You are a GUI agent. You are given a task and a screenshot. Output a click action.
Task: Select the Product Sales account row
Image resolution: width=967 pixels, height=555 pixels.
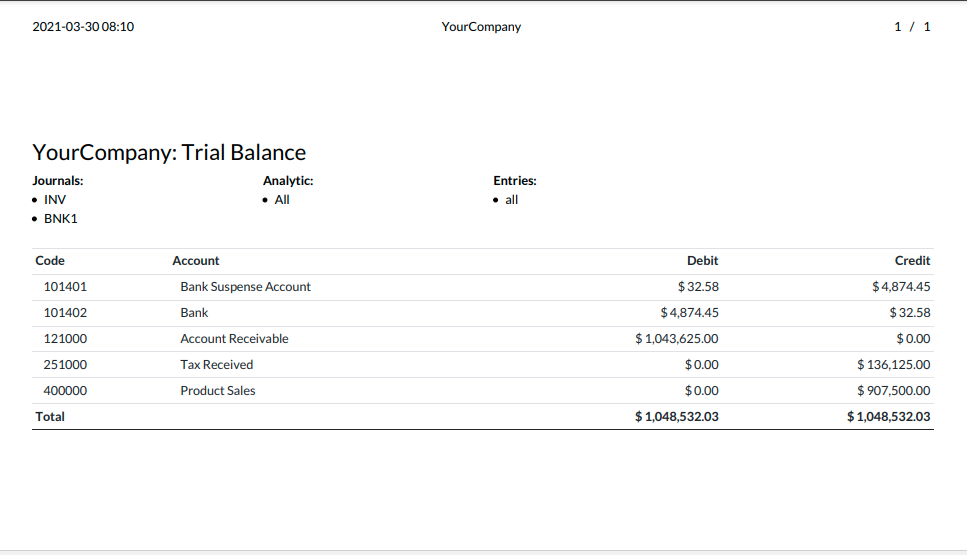pos(483,390)
